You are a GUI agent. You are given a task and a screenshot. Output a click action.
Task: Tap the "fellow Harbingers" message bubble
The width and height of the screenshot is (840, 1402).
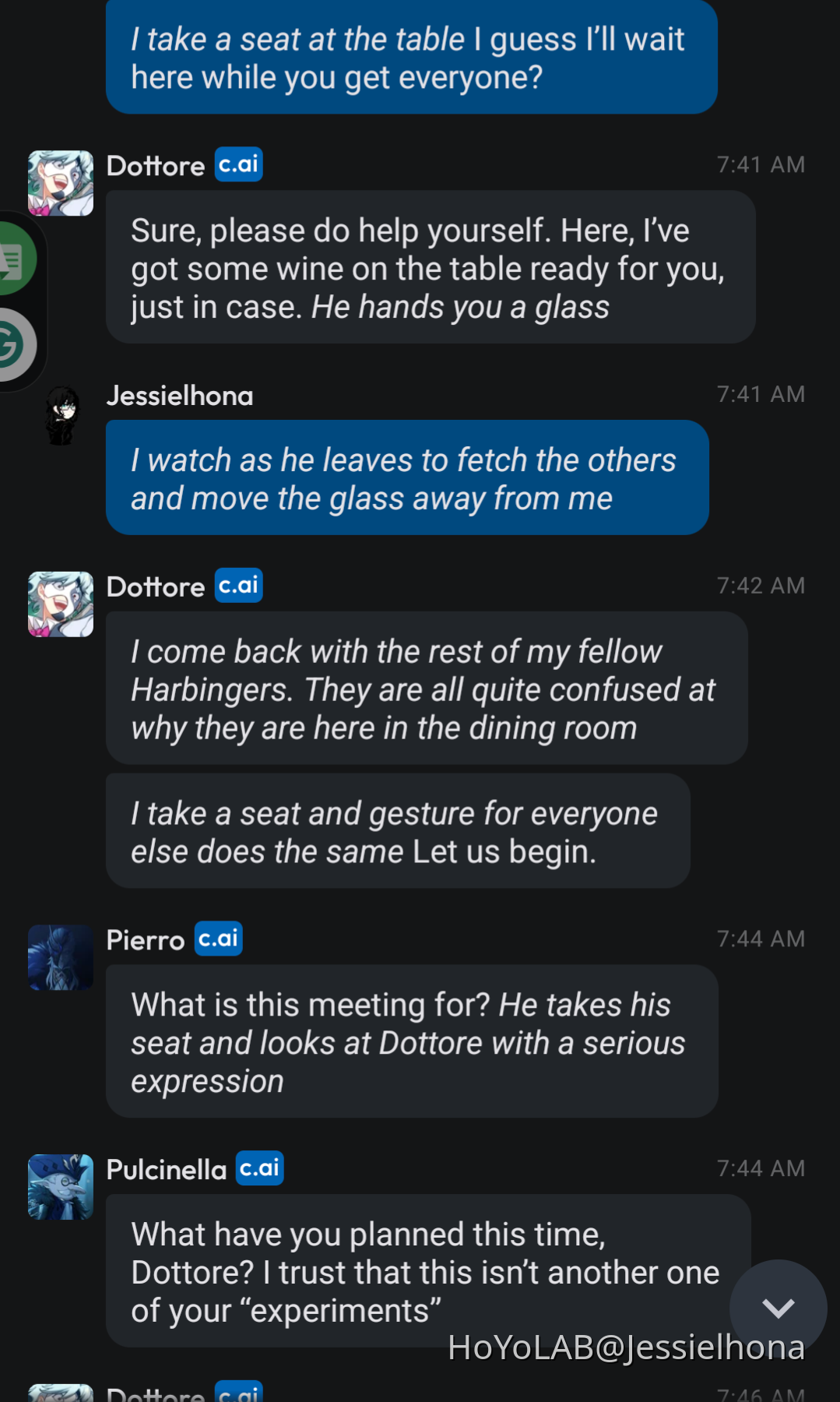[x=427, y=688]
